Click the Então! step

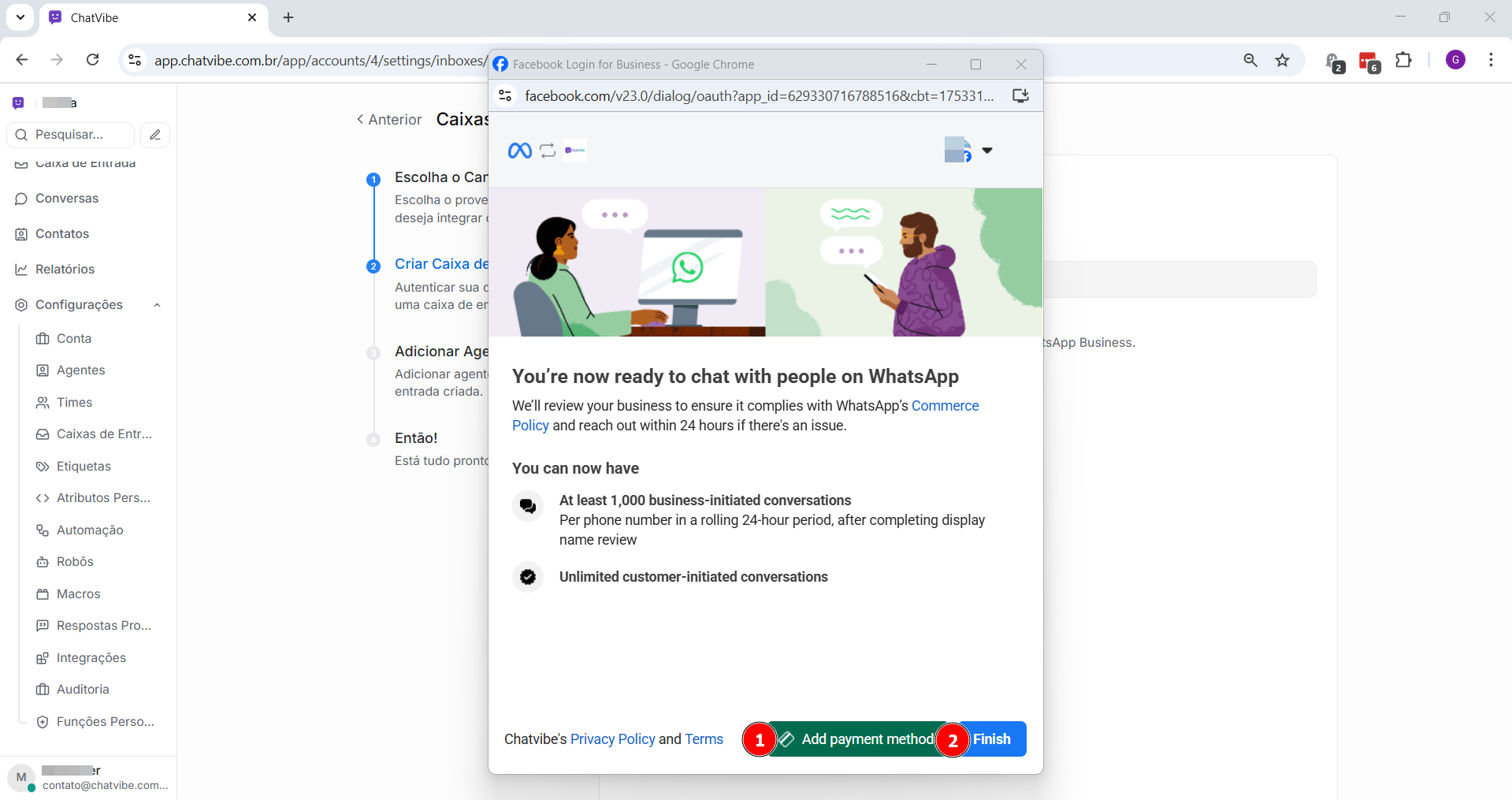coord(416,438)
